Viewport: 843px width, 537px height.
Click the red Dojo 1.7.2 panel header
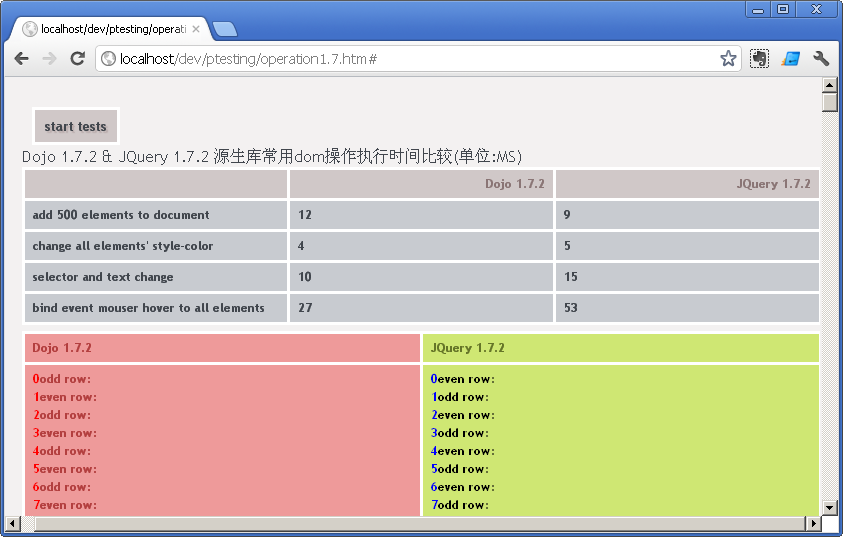point(222,348)
